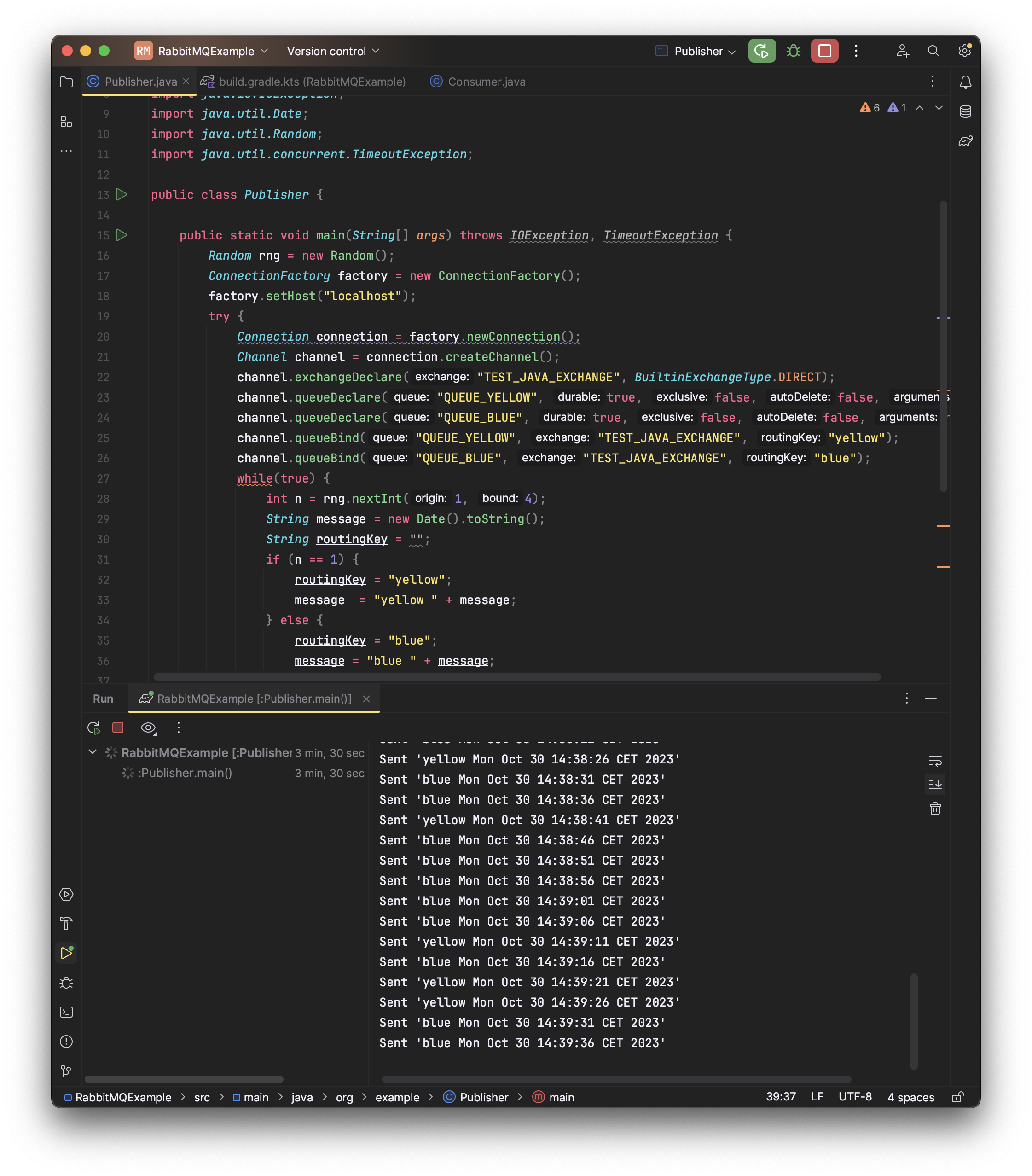
Task: Click the 1 weak warning indicator
Action: pyautogui.click(x=897, y=108)
